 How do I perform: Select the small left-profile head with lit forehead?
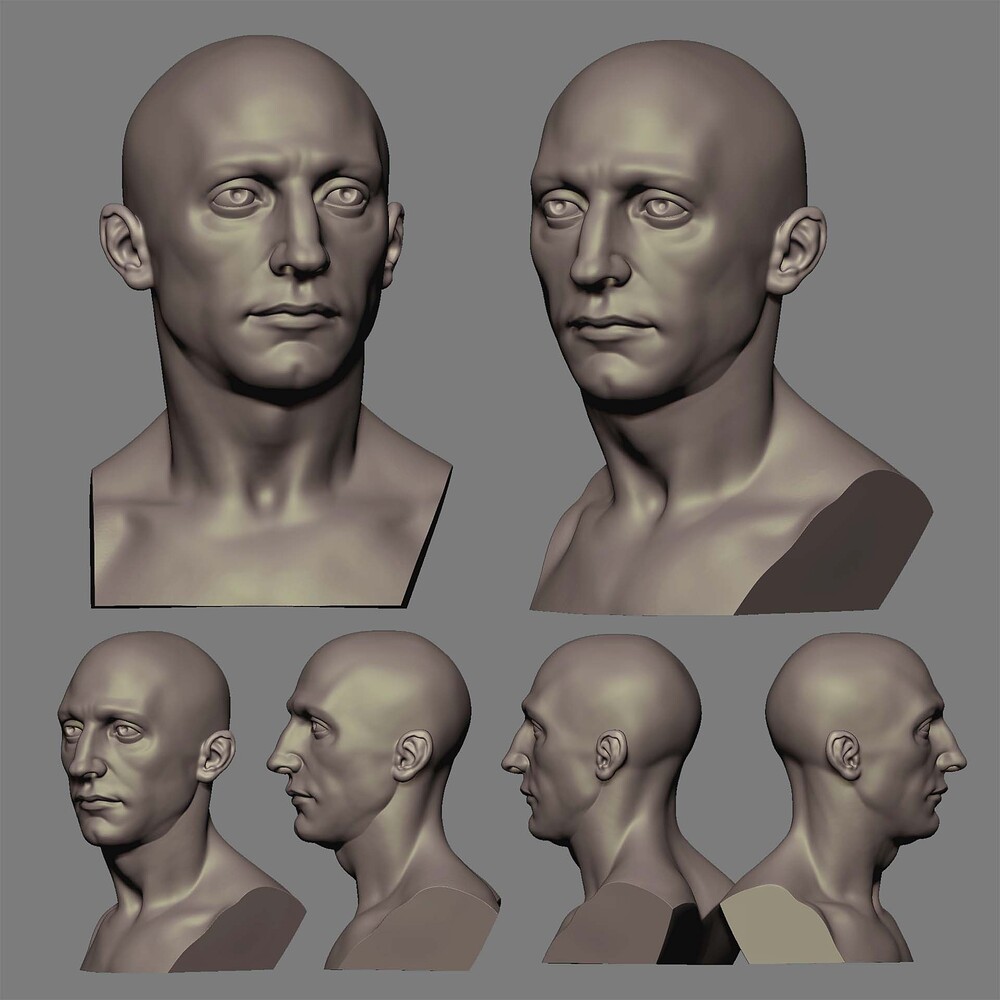(383, 801)
